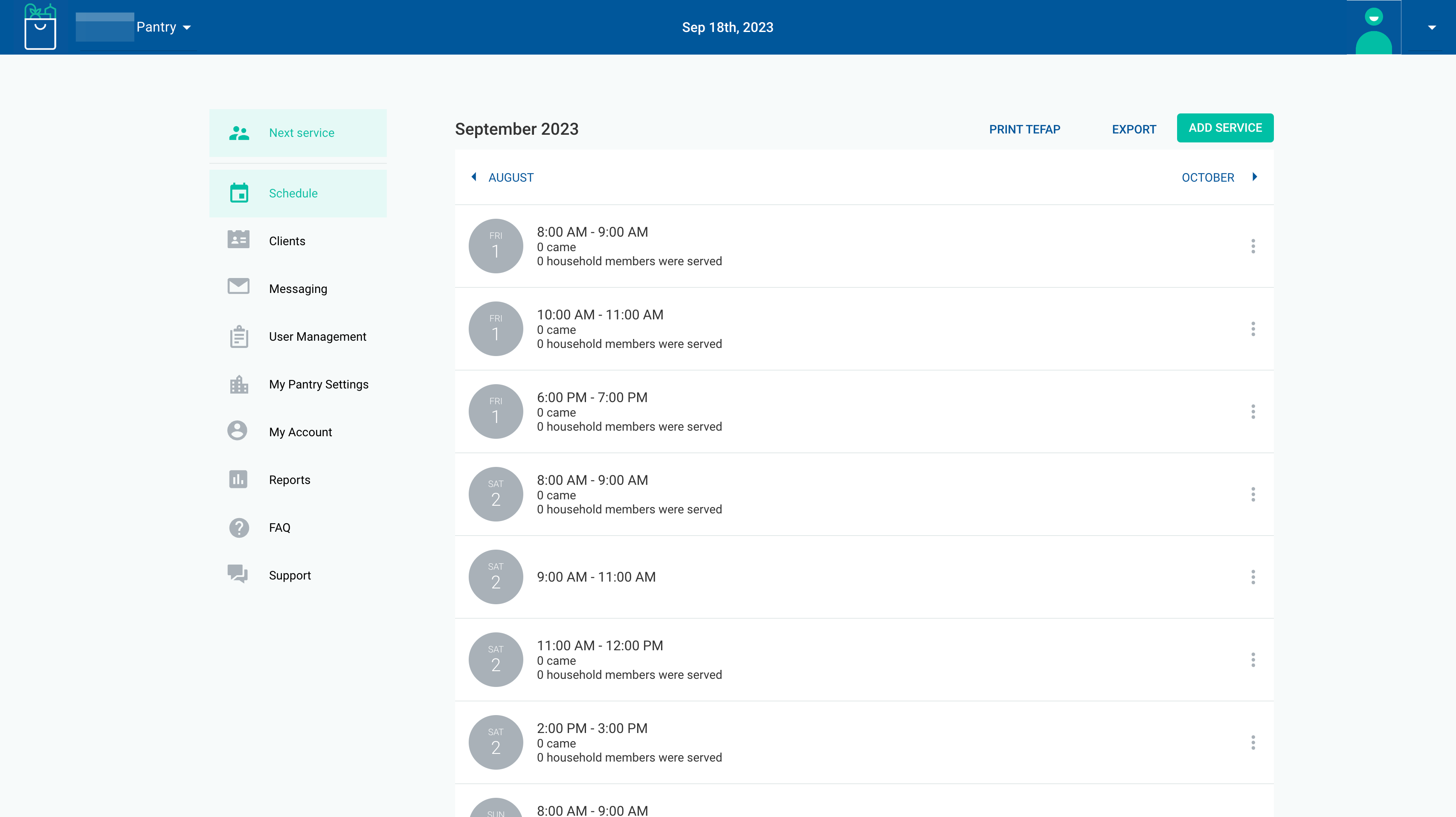This screenshot has width=1456, height=817.
Task: Click the Fri 1 date circle for 6:00 PM
Action: coord(496,411)
